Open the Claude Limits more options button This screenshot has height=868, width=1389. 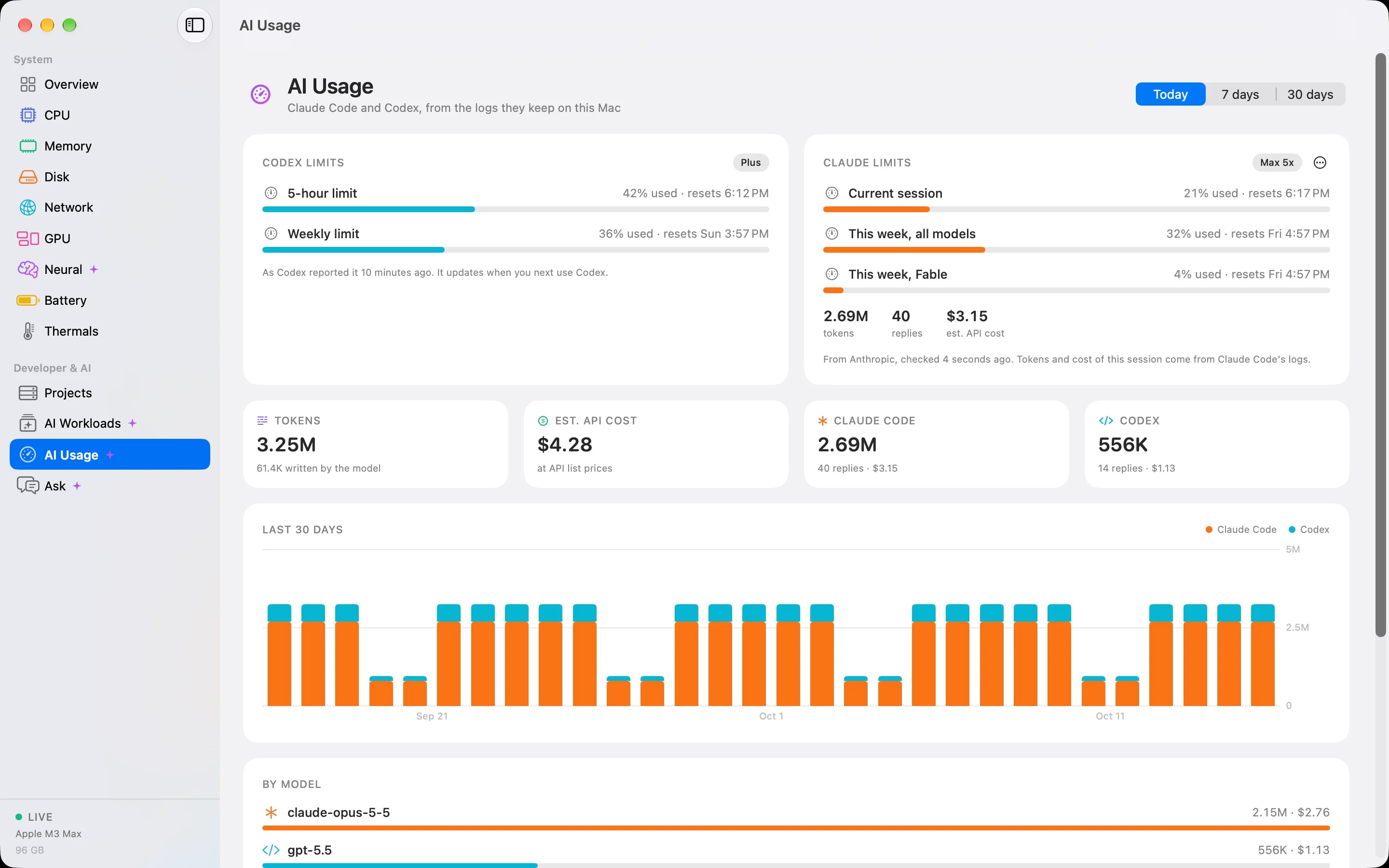(1320, 163)
